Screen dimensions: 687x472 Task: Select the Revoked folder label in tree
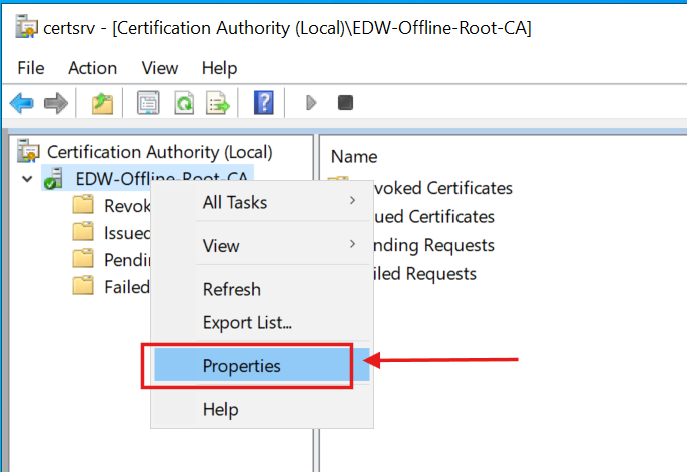pyautogui.click(x=127, y=206)
